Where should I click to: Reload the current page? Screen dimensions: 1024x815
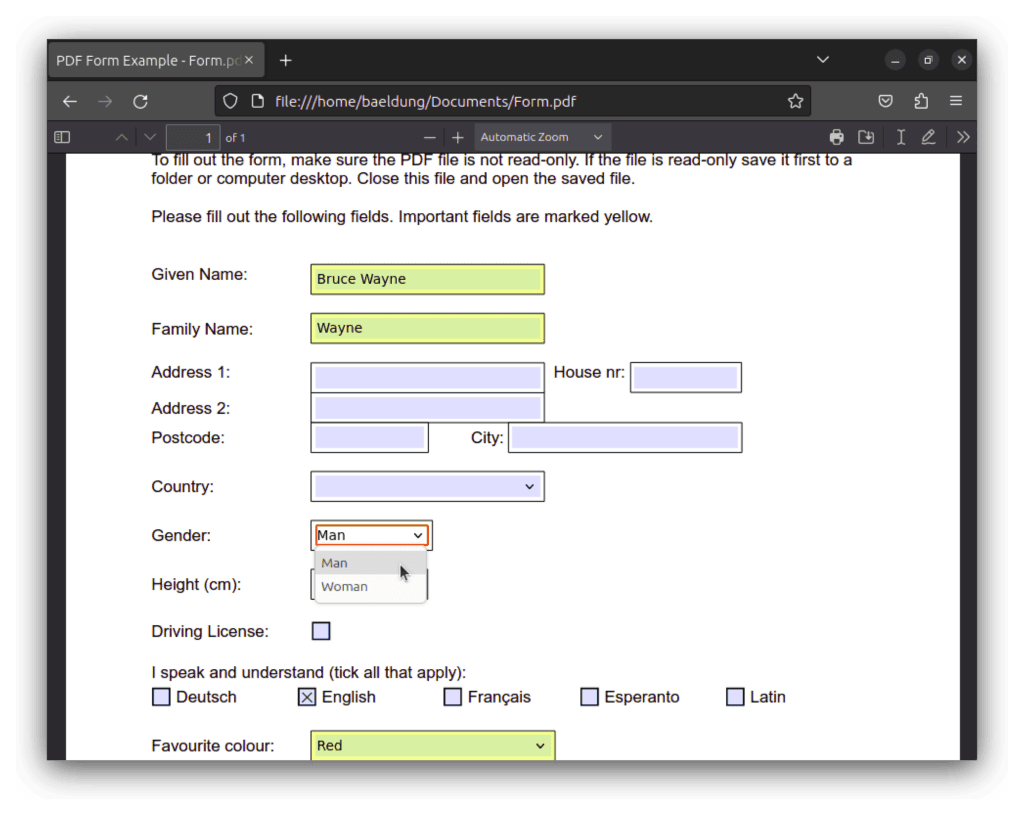pos(140,101)
